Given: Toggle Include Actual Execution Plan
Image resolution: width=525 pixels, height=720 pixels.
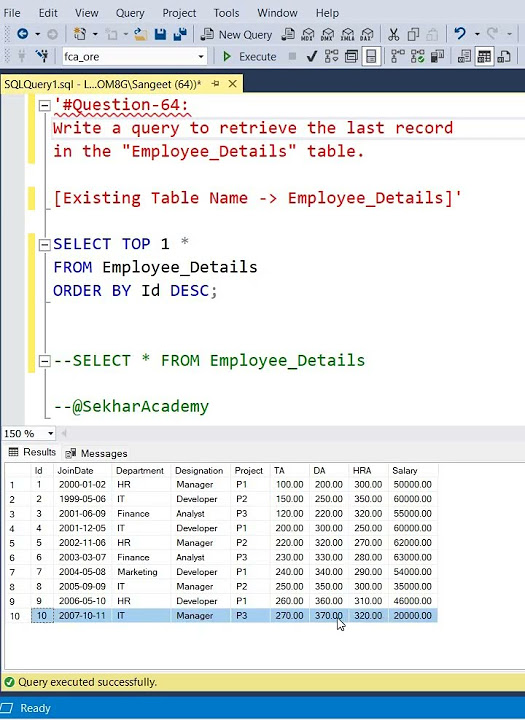Looking at the screenshot, I should pos(397,56).
